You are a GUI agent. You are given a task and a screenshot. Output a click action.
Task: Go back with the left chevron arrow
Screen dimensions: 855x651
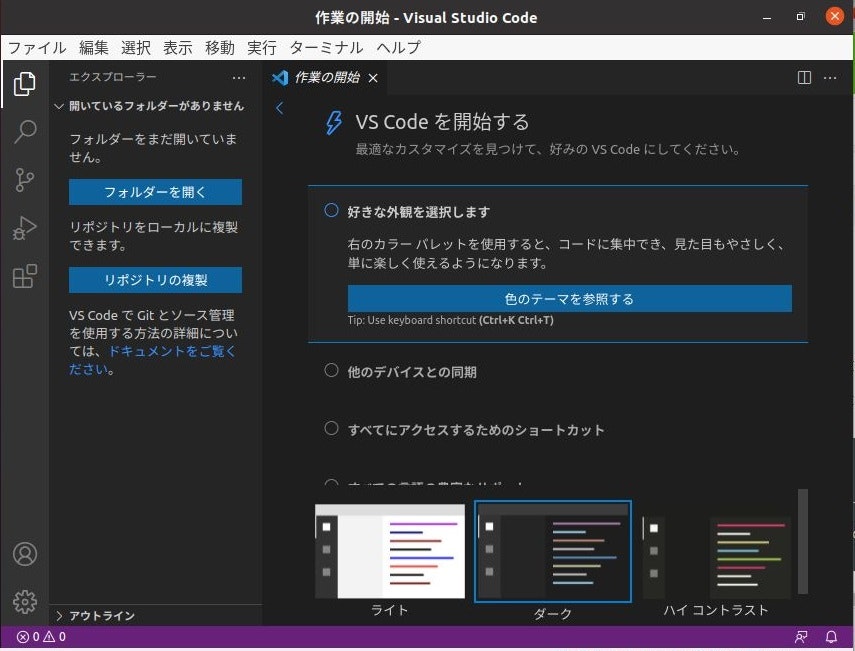(280, 108)
